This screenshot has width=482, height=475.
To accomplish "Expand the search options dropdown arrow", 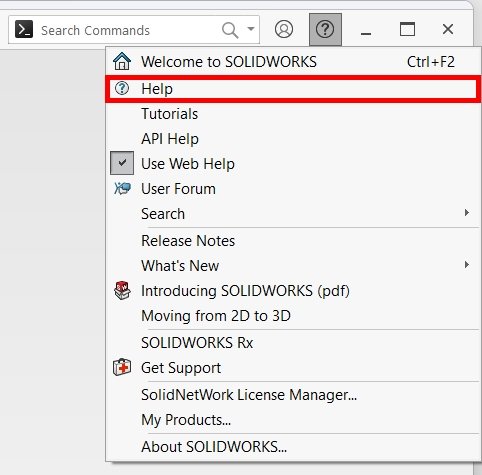I will 251,29.
